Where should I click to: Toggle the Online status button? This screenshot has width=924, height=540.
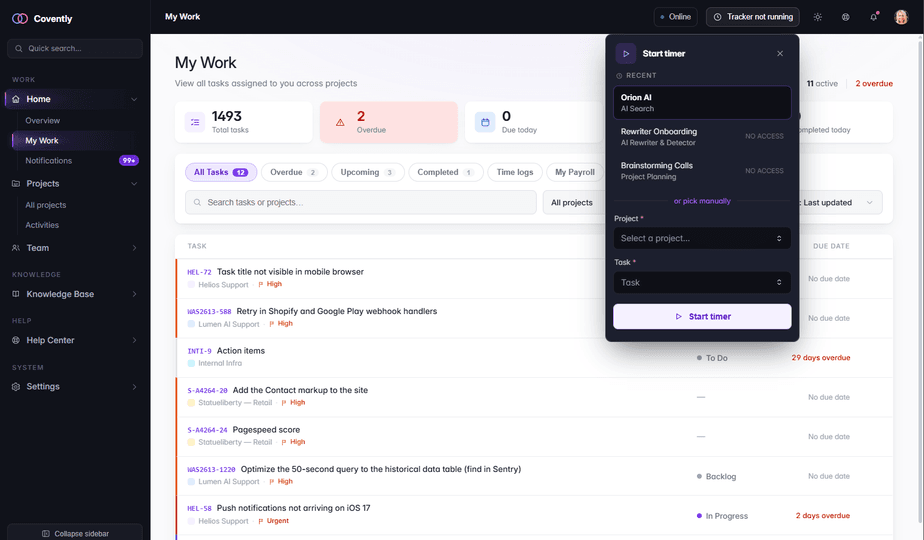675,17
